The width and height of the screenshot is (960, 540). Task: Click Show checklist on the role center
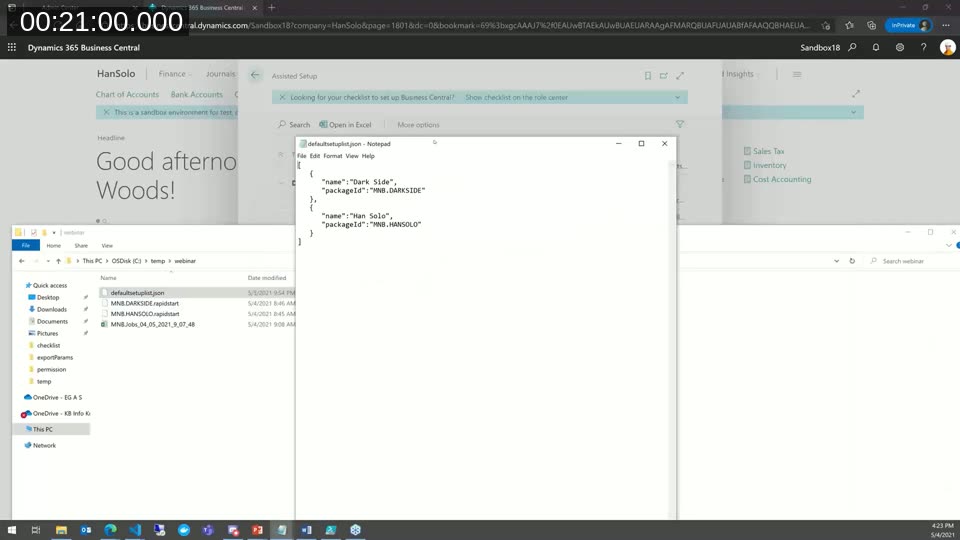click(x=516, y=97)
